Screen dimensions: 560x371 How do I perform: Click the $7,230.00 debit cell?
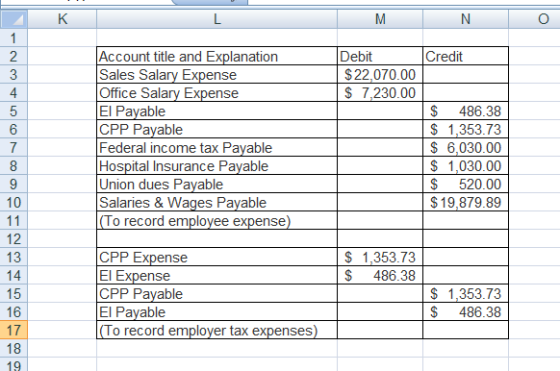380,92
